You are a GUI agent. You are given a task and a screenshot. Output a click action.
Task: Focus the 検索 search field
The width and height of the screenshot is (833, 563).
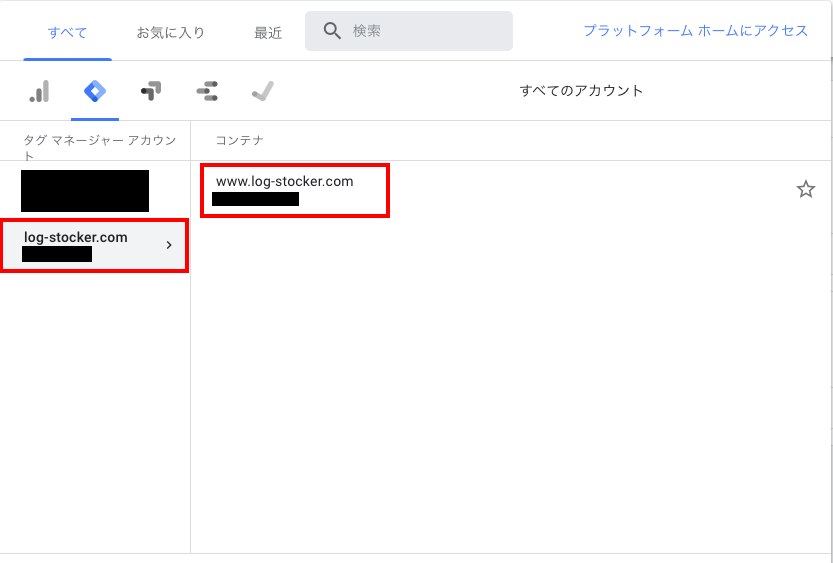pos(409,31)
